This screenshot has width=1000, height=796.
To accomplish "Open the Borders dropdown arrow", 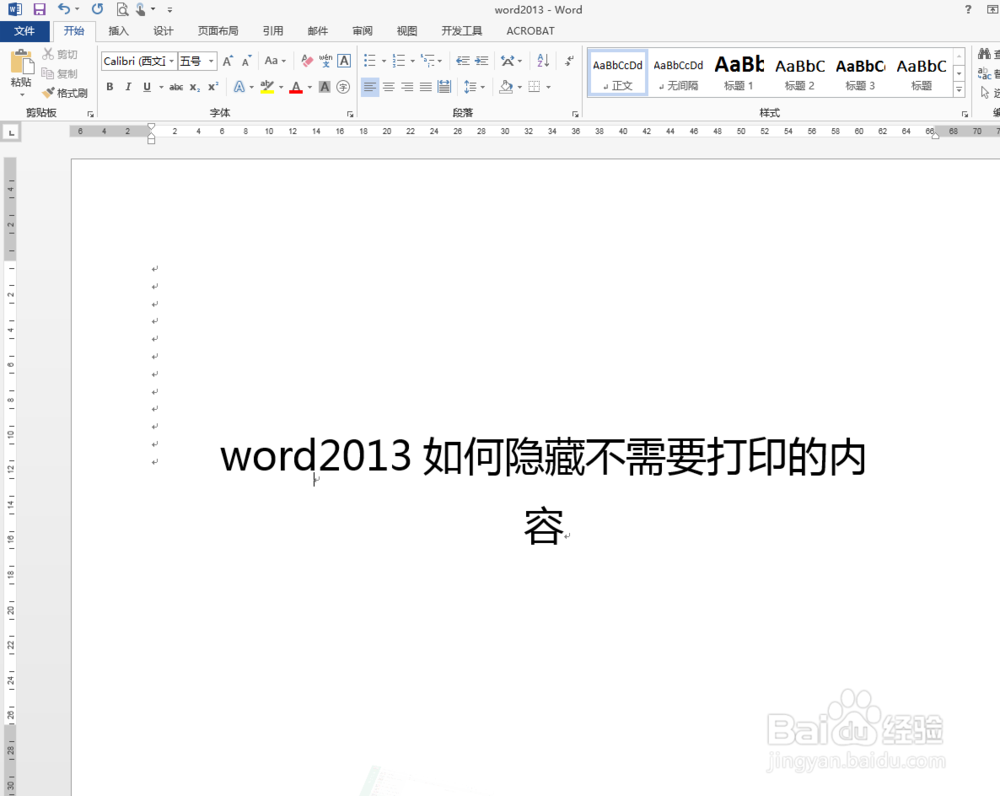I will tap(548, 87).
